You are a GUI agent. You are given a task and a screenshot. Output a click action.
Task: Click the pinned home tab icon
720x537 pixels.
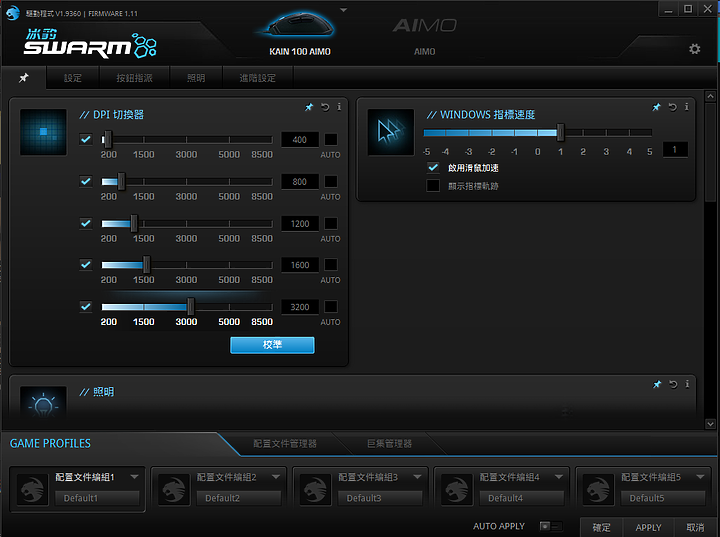click(23, 78)
